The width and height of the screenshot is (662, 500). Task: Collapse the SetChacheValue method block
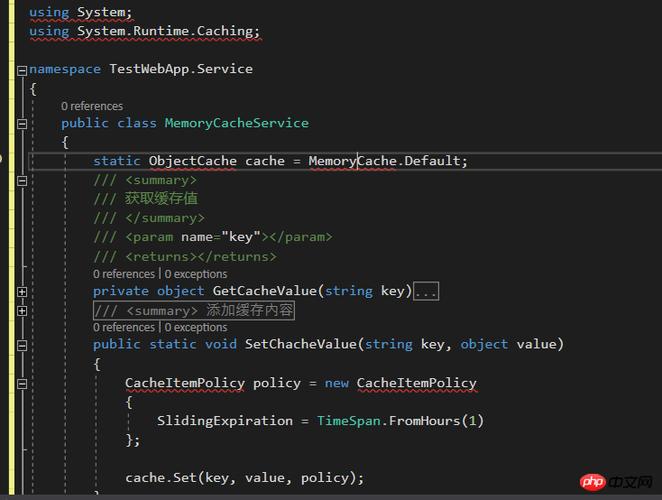coord(22,345)
